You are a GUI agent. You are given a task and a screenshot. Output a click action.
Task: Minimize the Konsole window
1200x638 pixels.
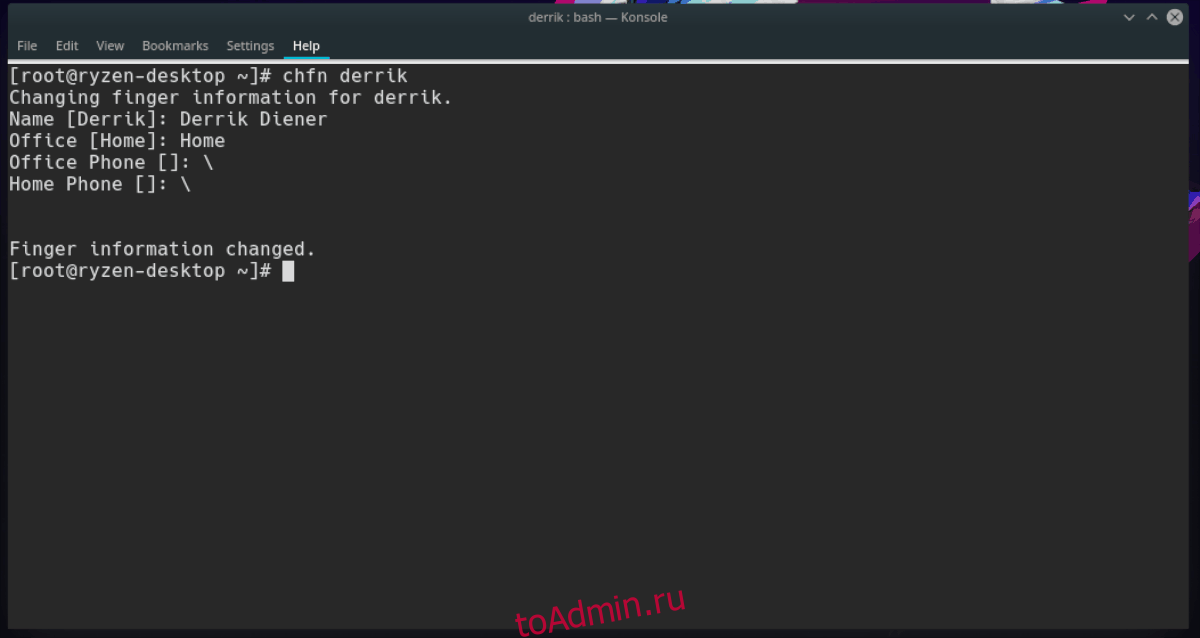coord(1128,17)
